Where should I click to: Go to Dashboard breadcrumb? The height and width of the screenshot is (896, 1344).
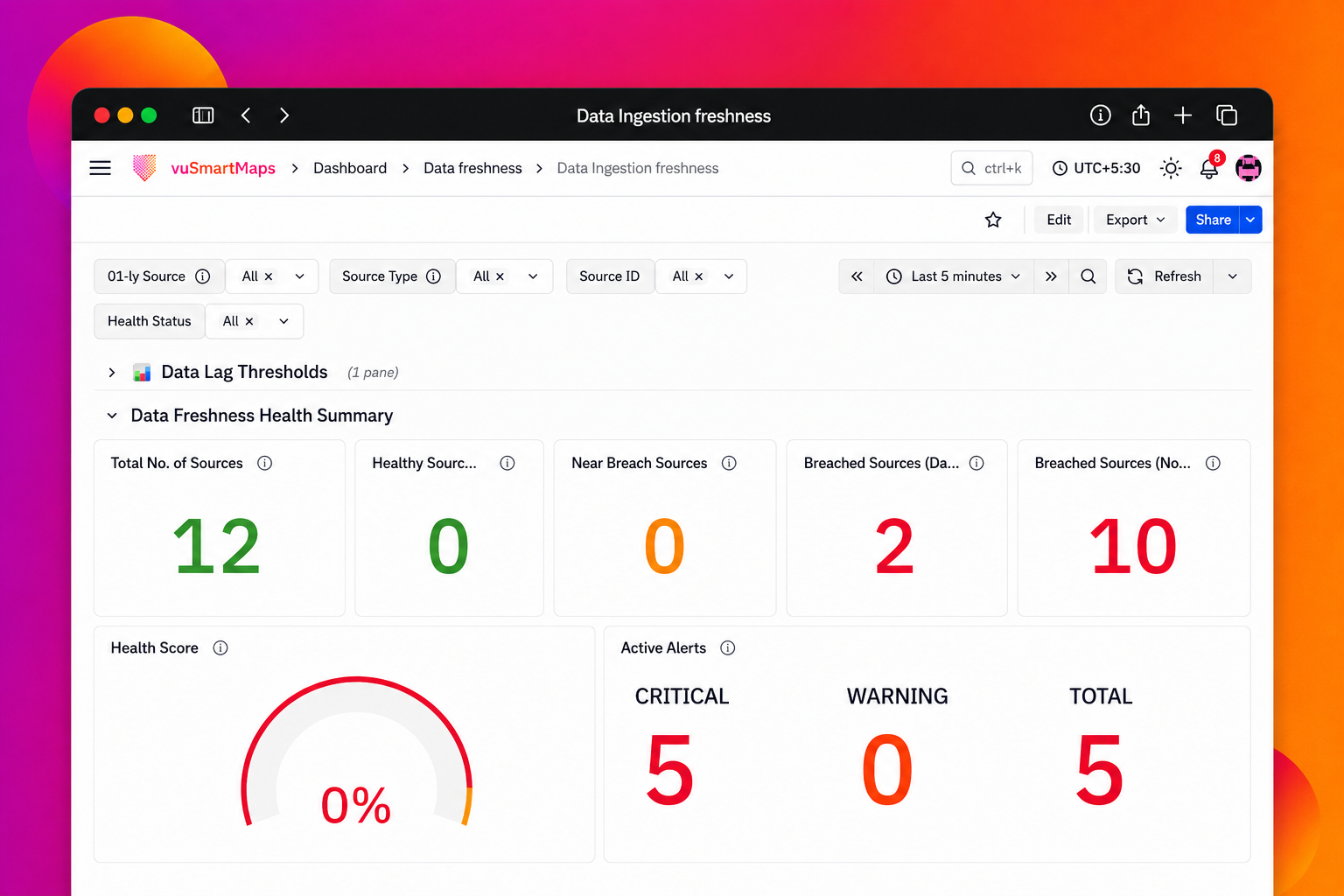(x=350, y=168)
